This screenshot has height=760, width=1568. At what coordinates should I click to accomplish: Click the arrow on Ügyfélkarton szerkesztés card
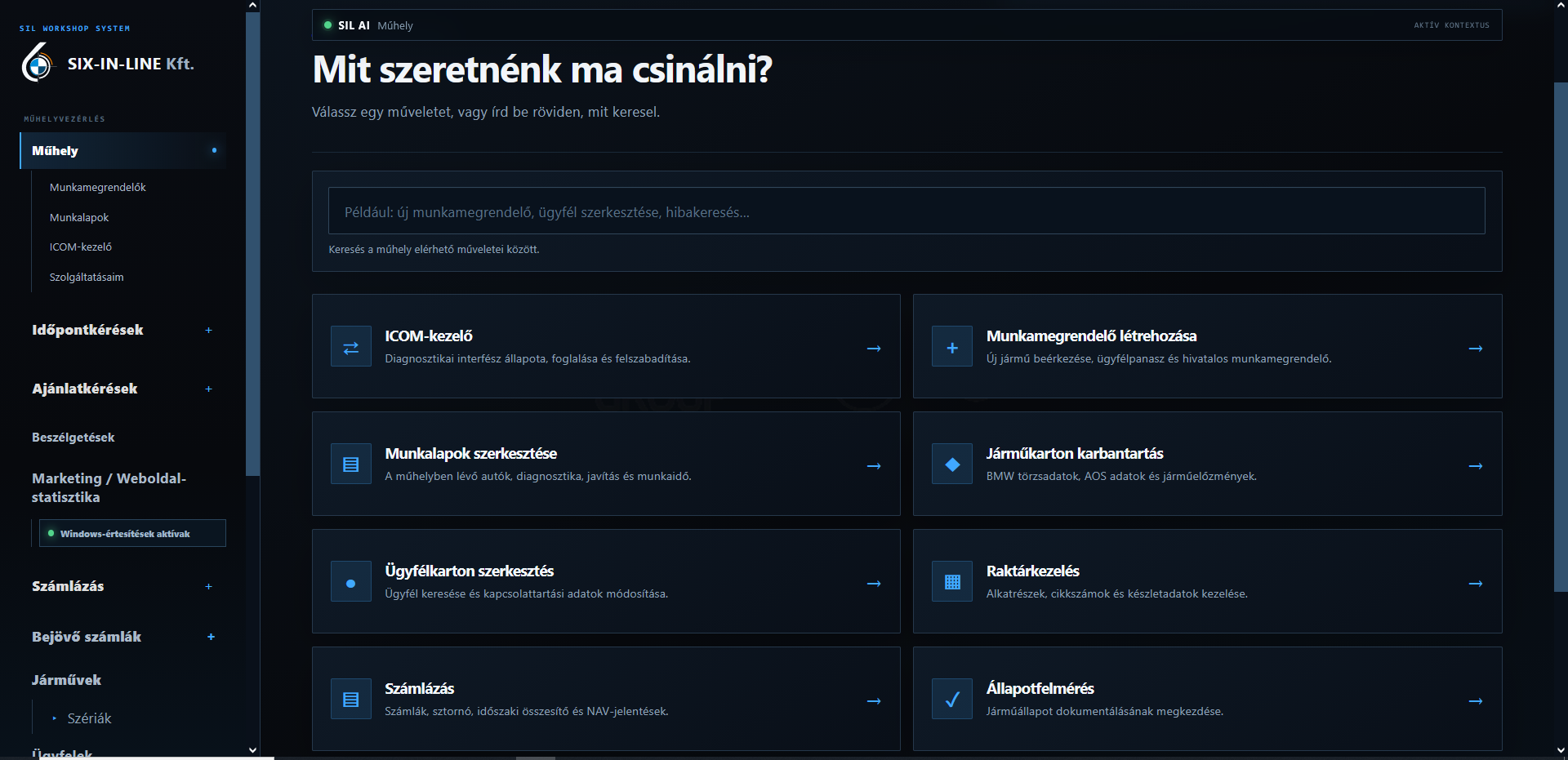coord(874,584)
